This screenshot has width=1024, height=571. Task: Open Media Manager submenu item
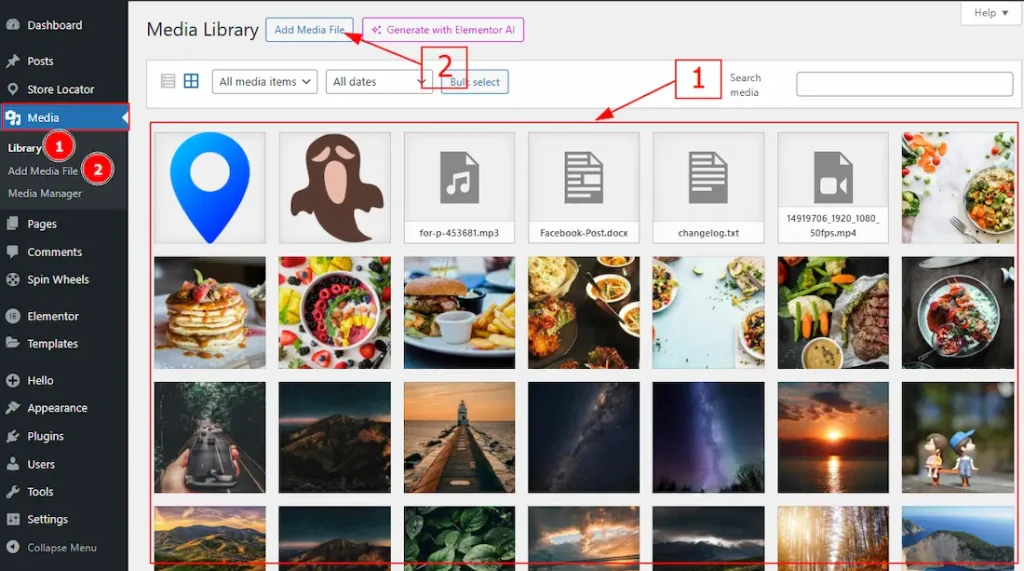(45, 193)
